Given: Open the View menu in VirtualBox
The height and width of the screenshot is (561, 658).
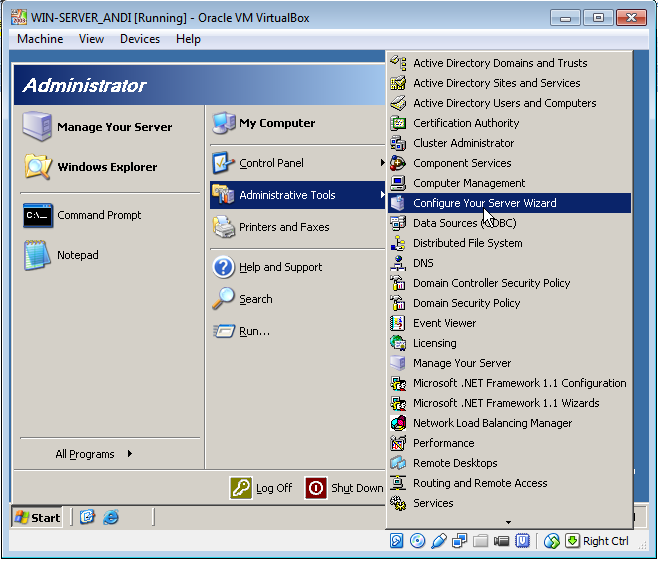Looking at the screenshot, I should click(91, 39).
